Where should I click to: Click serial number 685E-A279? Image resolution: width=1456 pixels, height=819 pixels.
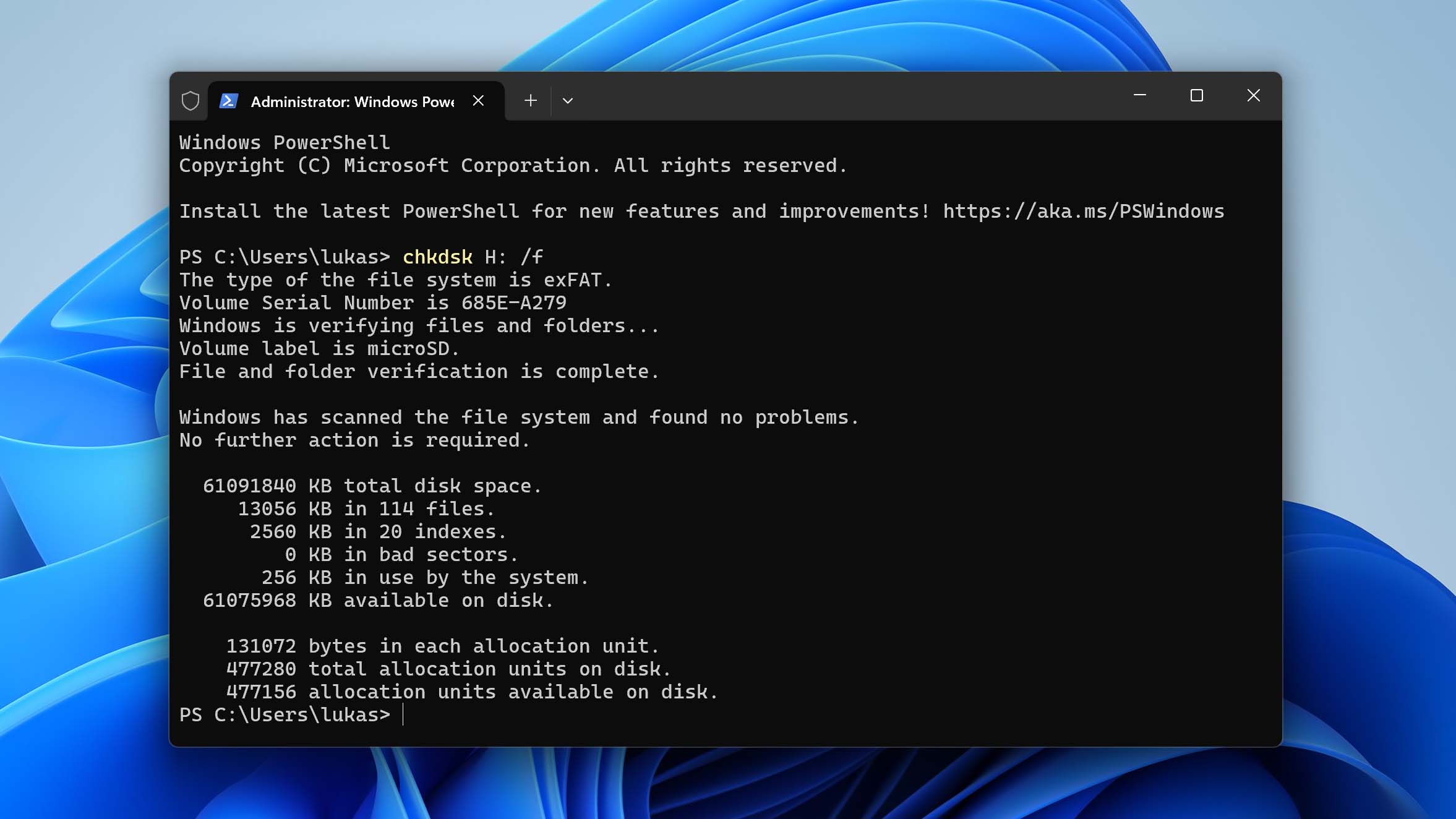514,303
